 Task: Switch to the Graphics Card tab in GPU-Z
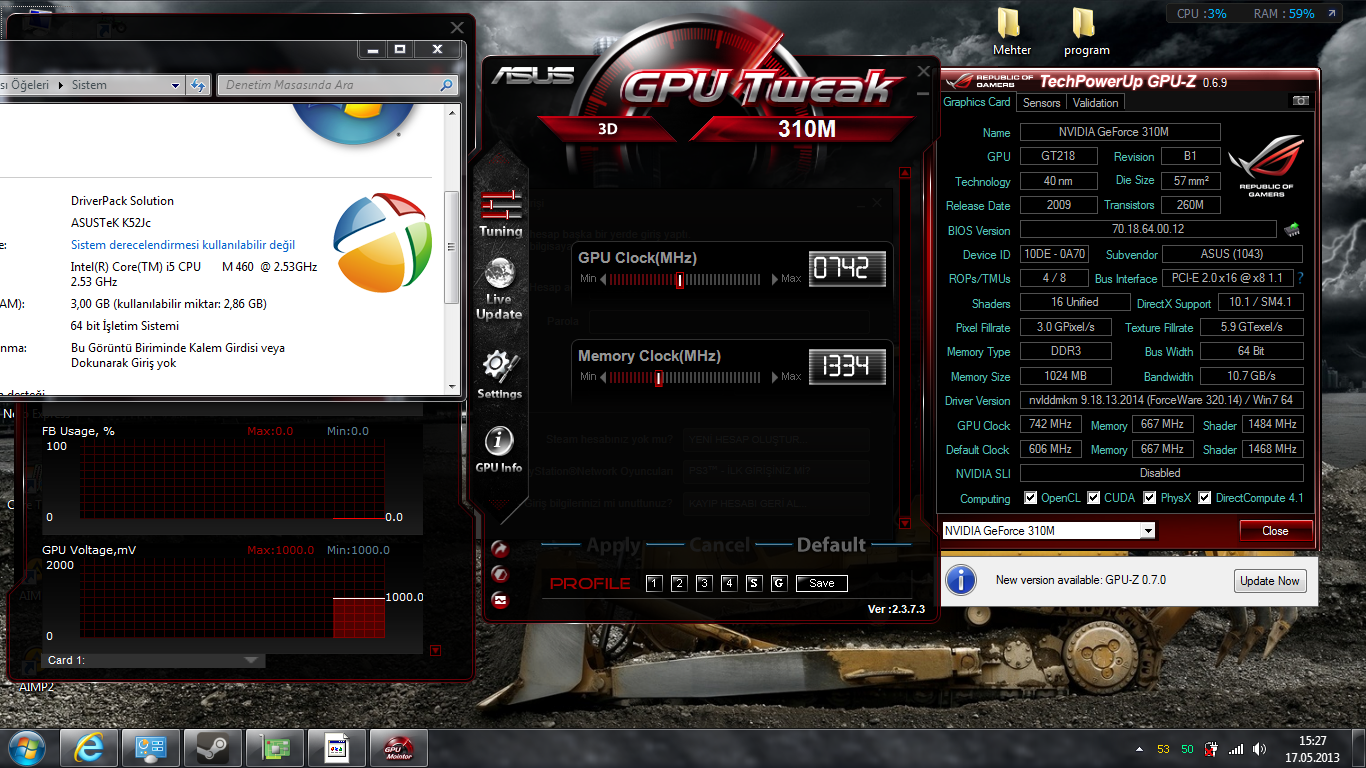pos(977,102)
